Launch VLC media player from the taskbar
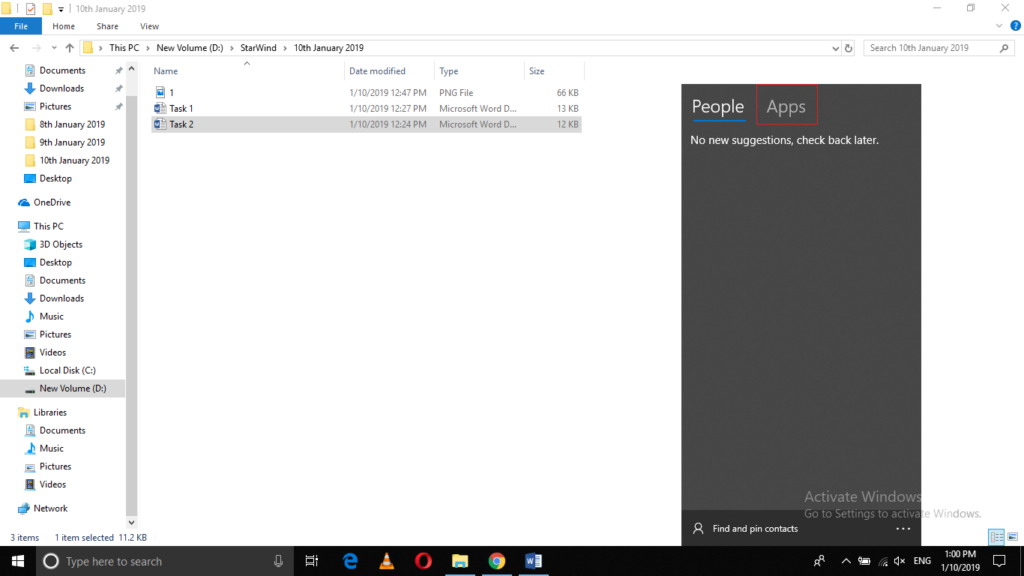The width and height of the screenshot is (1024, 576). coord(386,561)
